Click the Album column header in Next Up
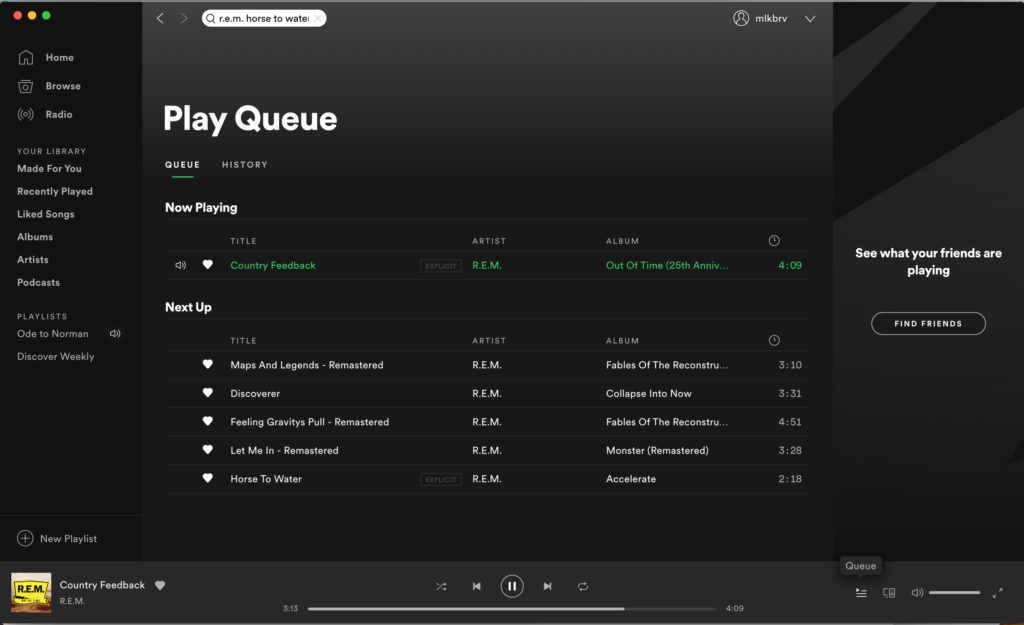Viewport: 1024px width, 625px height. [x=622, y=341]
